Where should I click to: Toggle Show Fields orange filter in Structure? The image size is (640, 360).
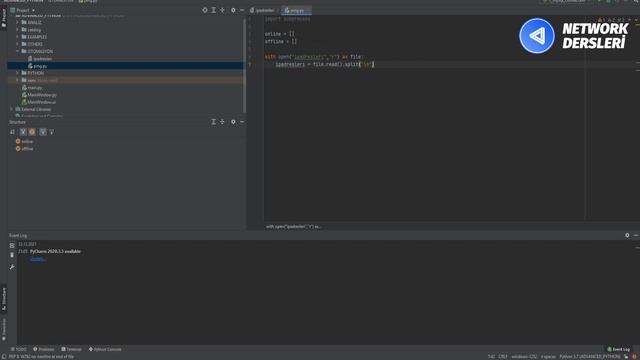32,132
